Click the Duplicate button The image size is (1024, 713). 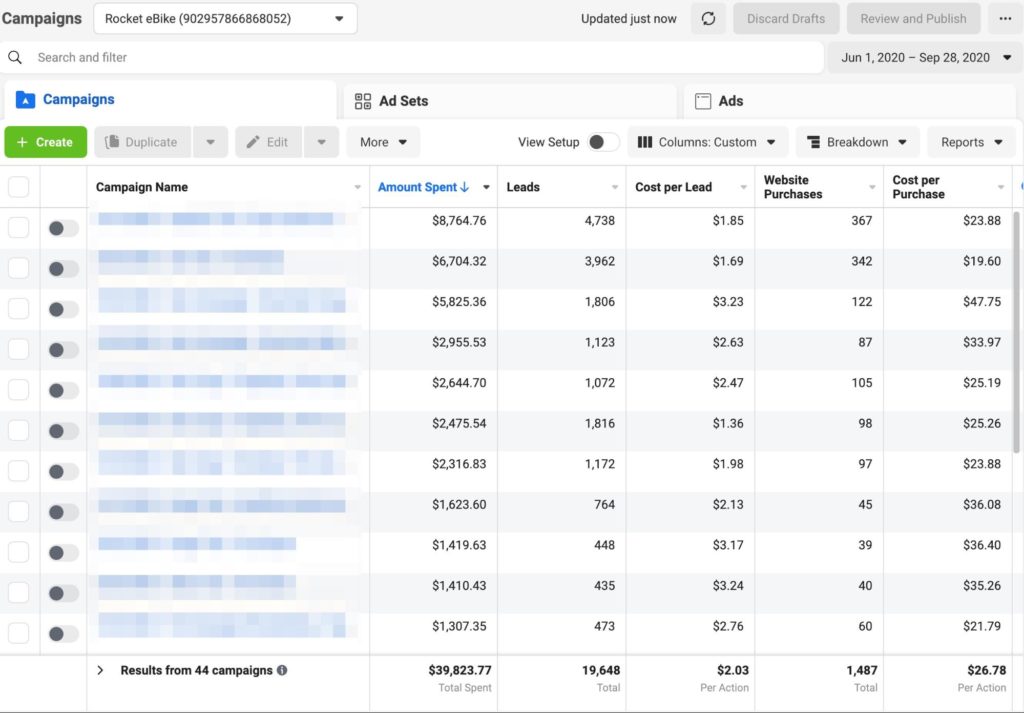point(143,142)
